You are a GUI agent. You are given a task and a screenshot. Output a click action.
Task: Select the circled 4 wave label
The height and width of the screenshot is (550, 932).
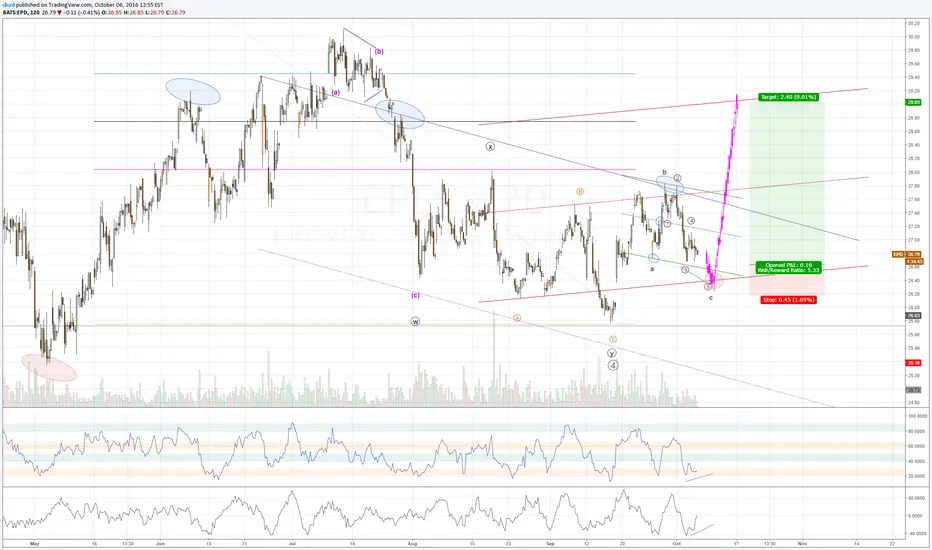[x=613, y=365]
